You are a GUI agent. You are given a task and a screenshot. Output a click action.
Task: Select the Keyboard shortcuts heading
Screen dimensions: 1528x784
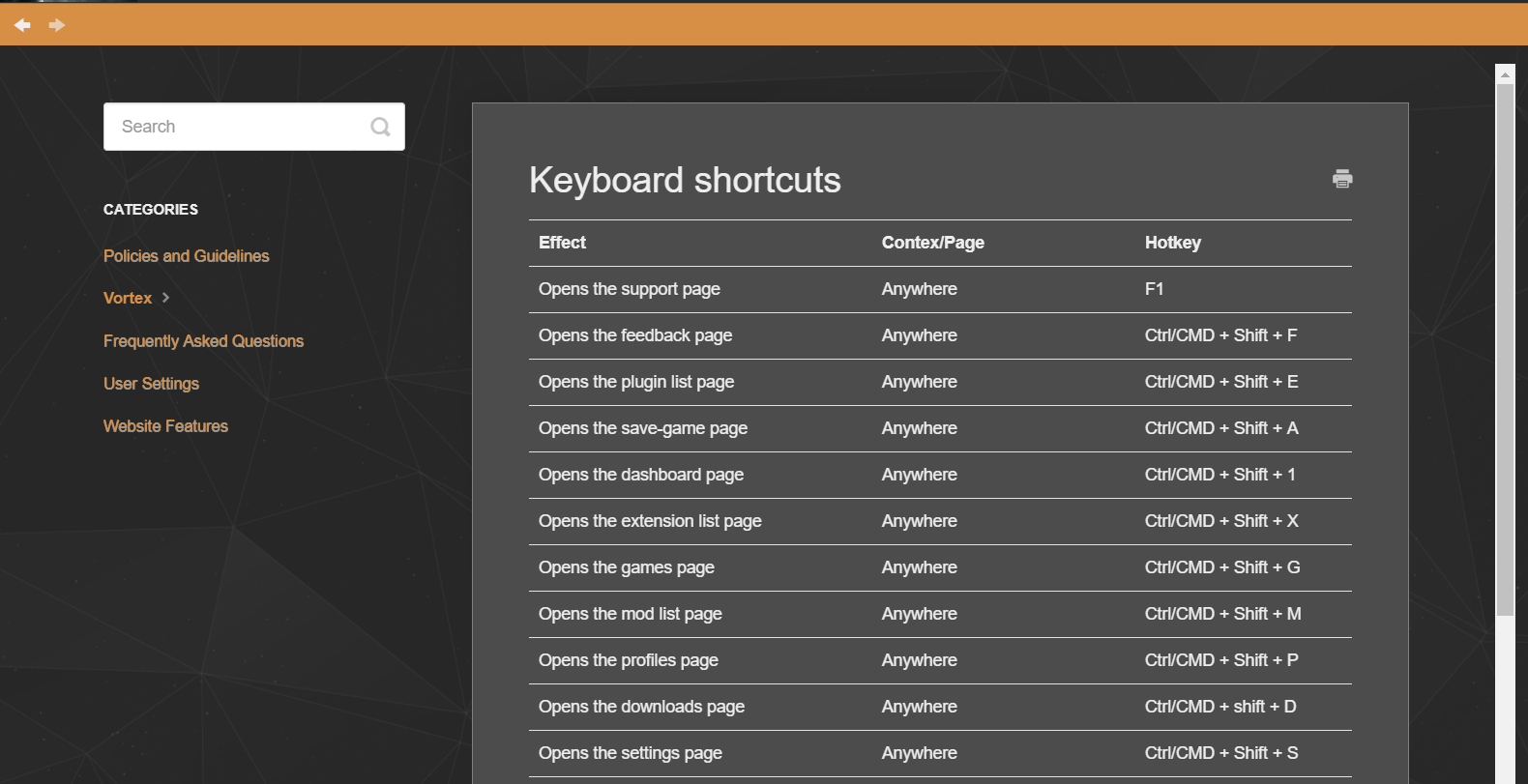pyautogui.click(x=685, y=180)
